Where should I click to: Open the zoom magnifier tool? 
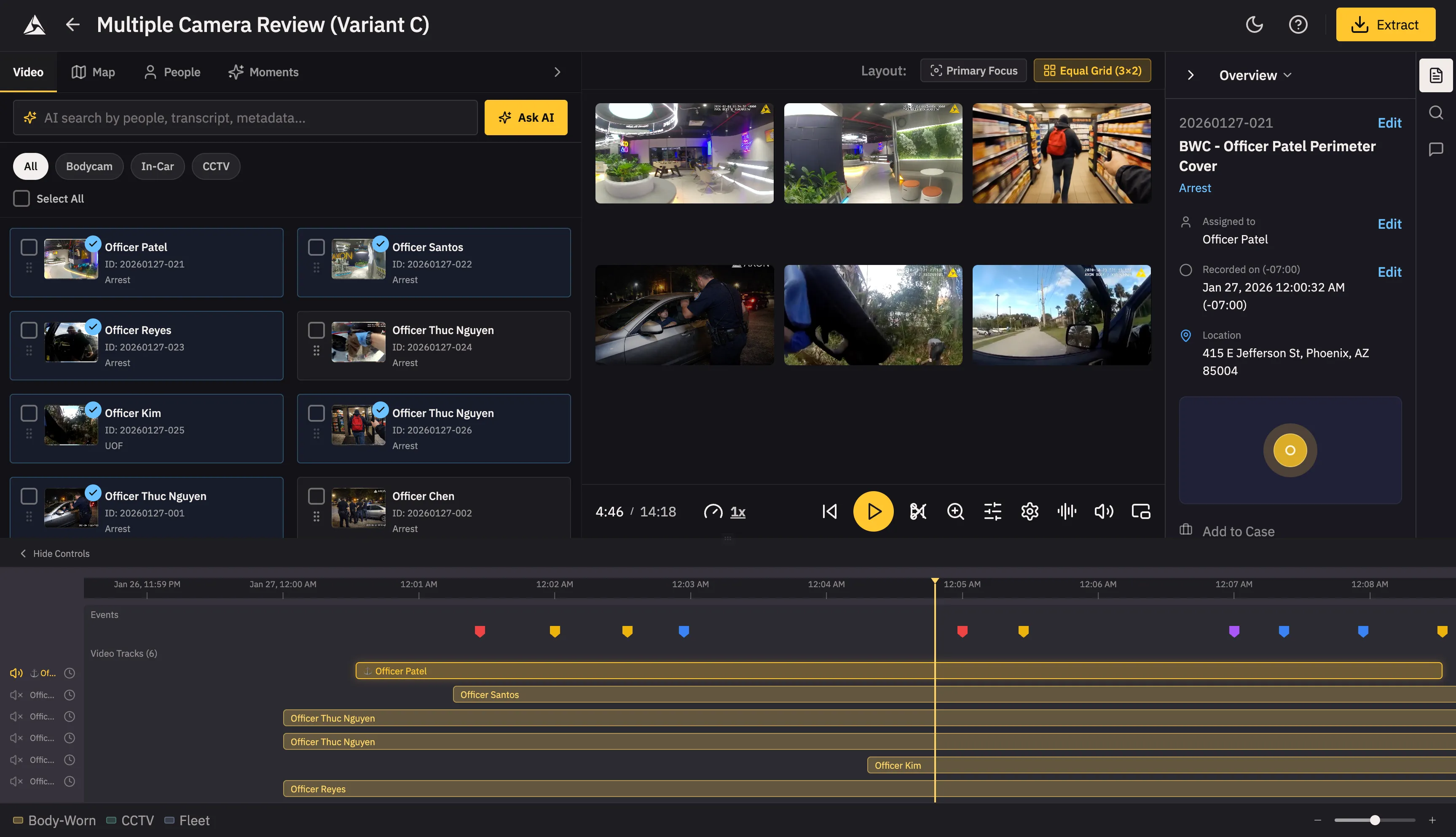[955, 511]
